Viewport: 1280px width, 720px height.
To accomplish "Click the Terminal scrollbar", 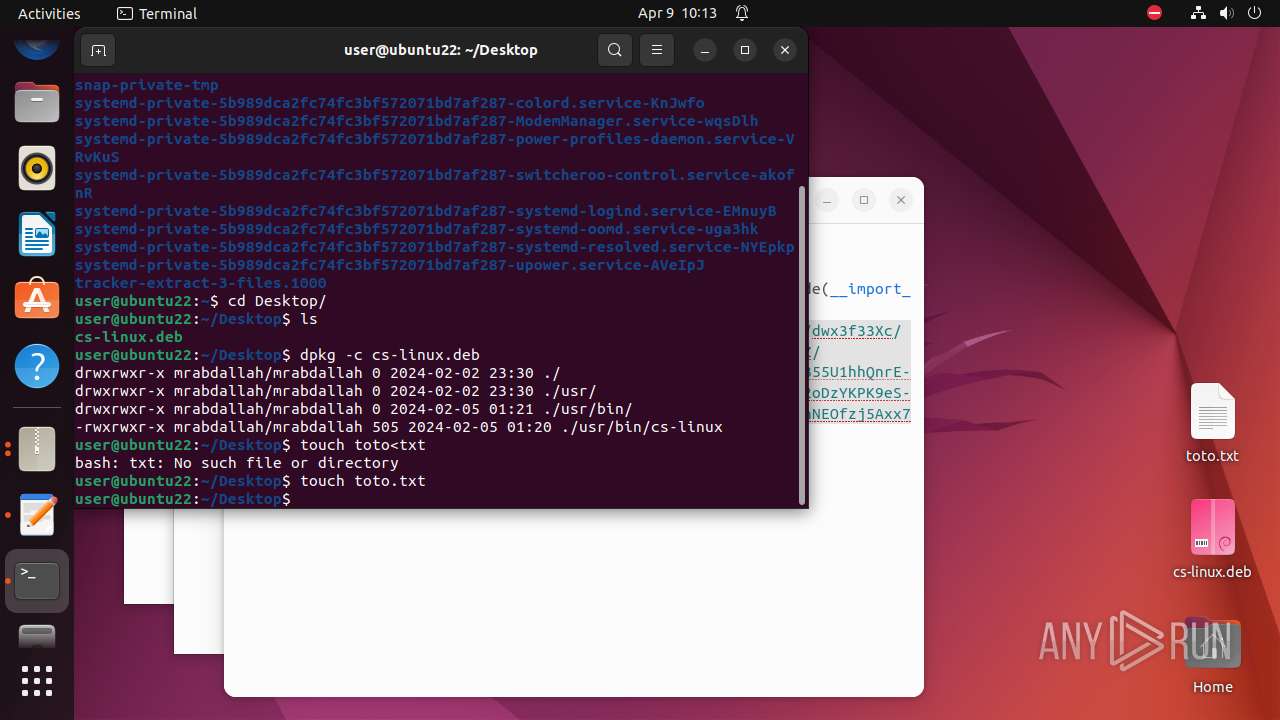I will (801, 344).
